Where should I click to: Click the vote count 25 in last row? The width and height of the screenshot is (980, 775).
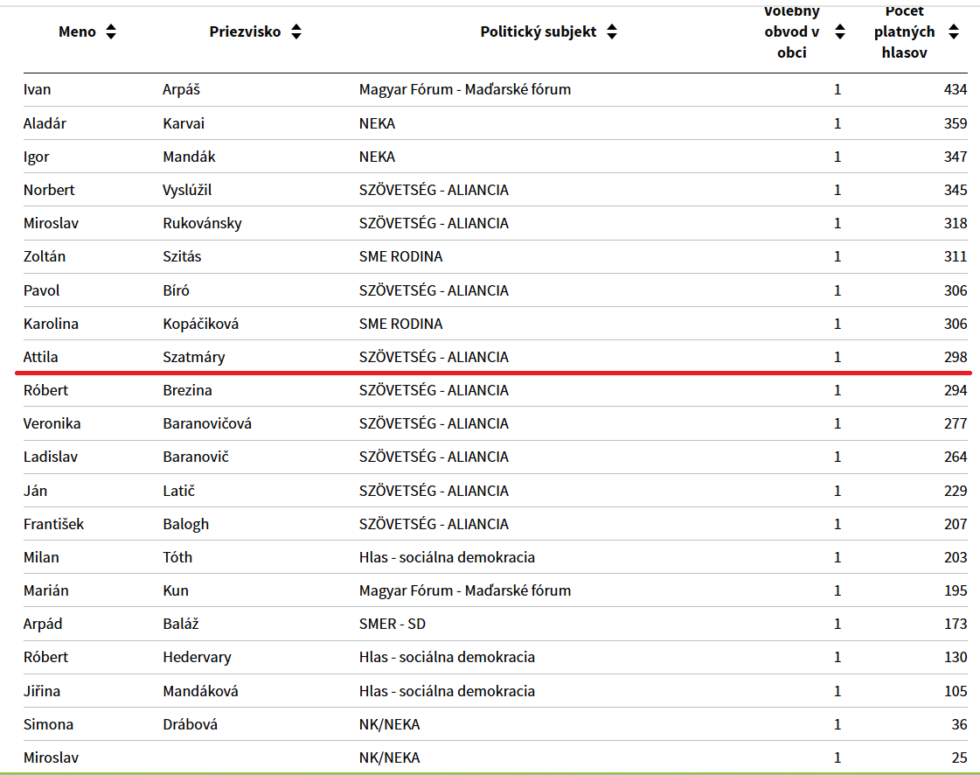pos(959,758)
